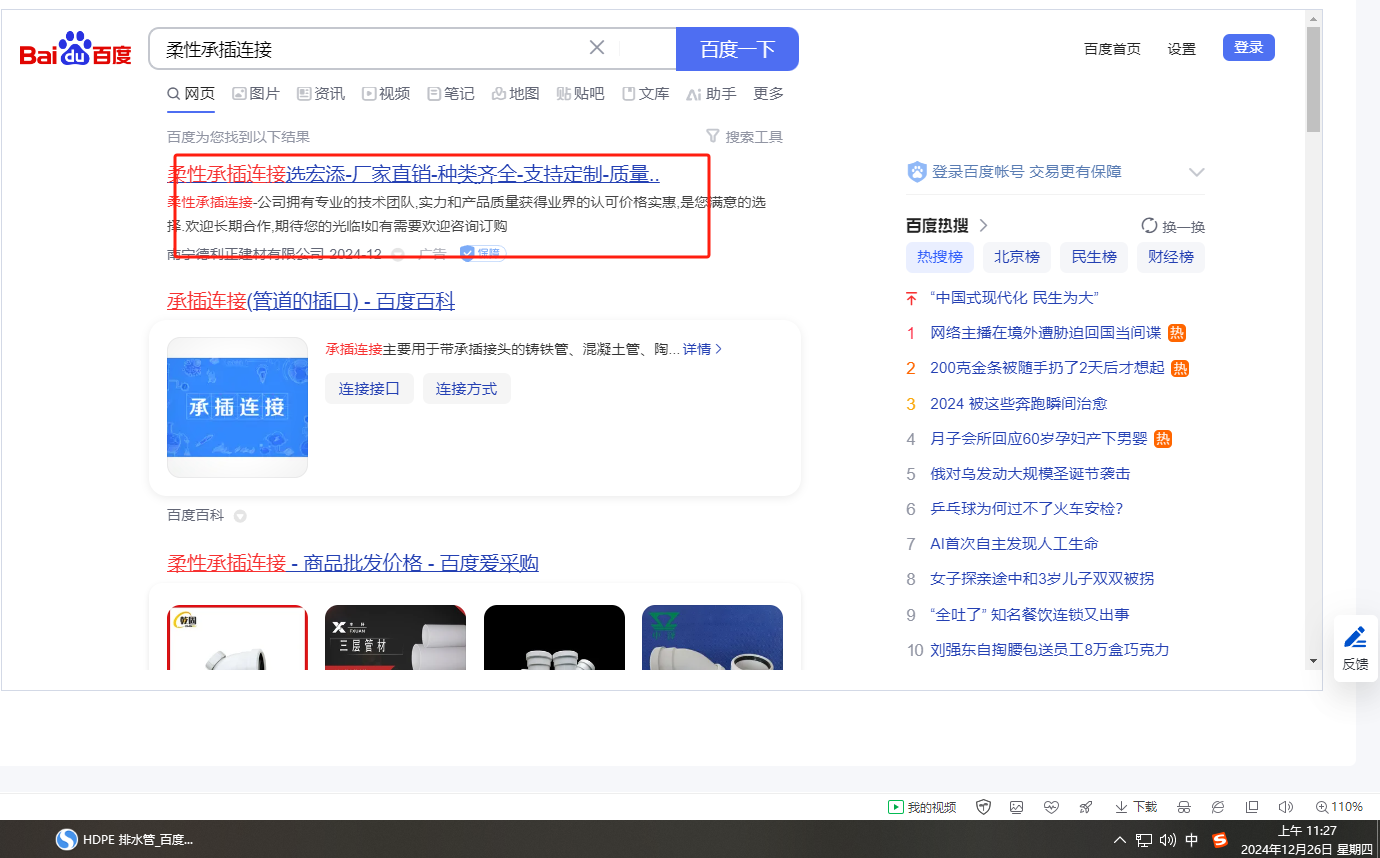
Task: Click the shield security icon in status bar
Action: 984,807
